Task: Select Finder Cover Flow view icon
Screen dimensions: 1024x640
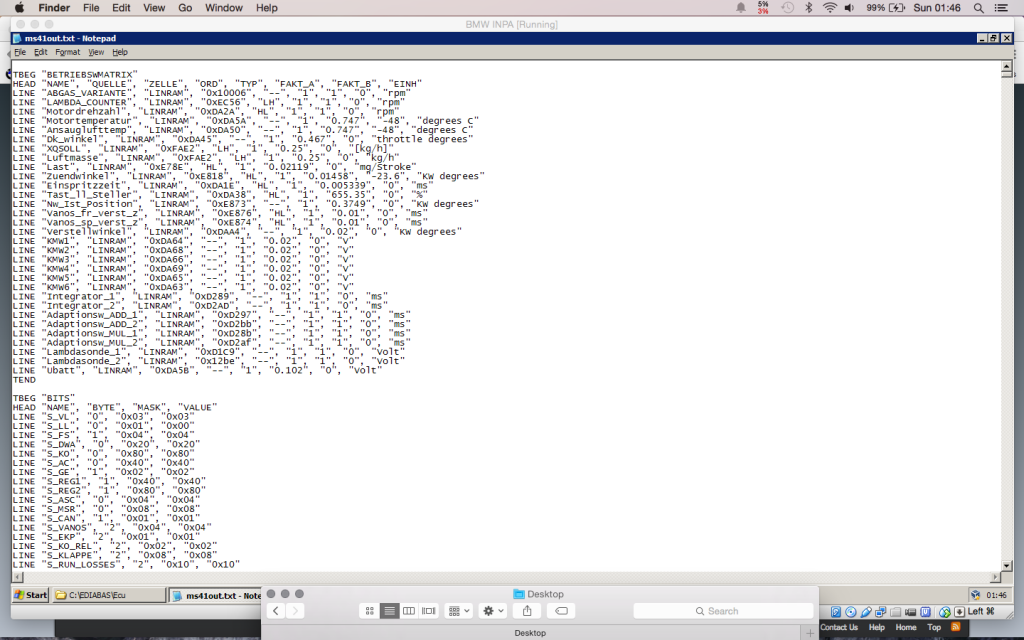Action: (x=429, y=610)
